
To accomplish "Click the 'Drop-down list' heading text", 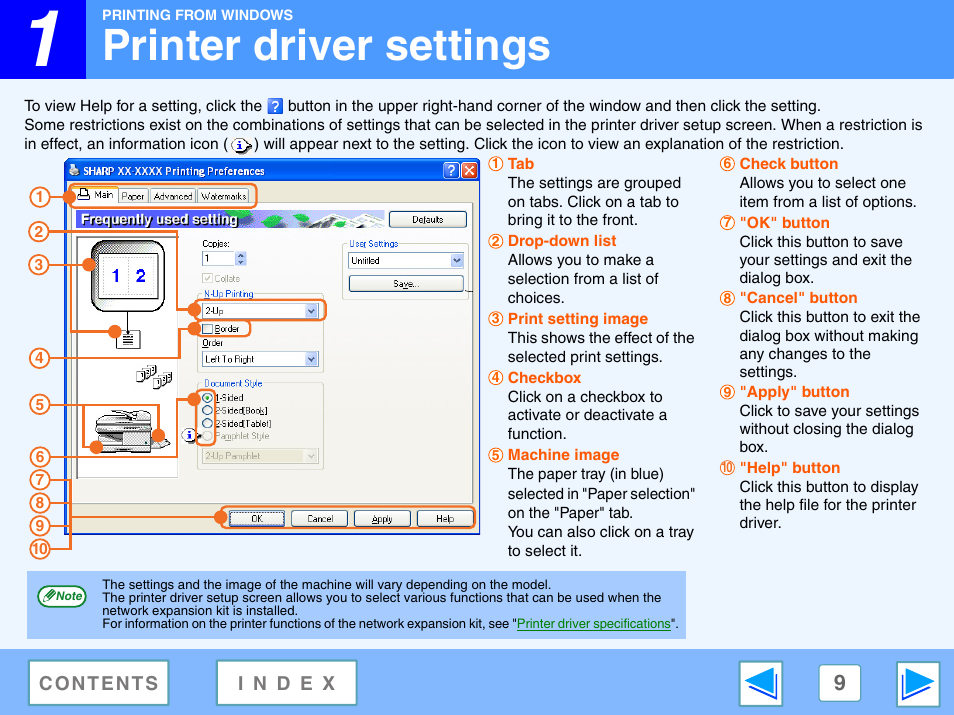I will point(562,241).
